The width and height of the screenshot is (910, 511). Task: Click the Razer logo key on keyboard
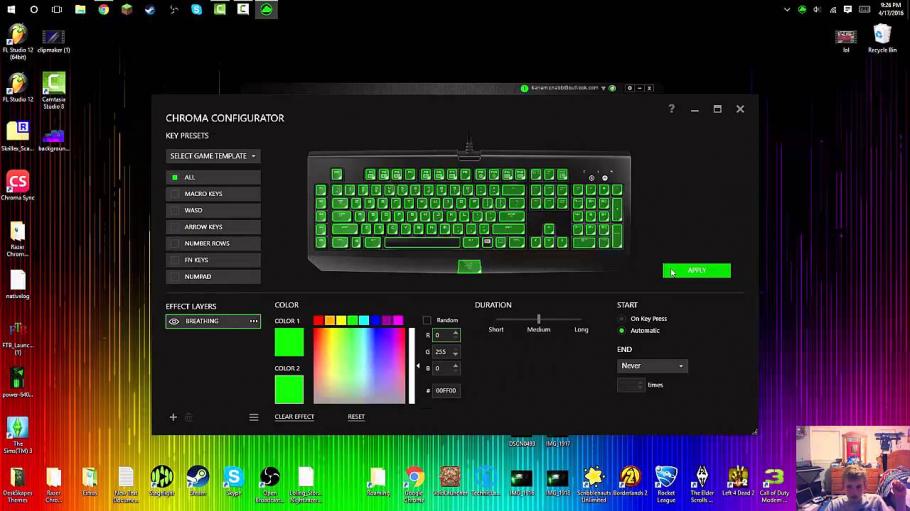pos(469,266)
